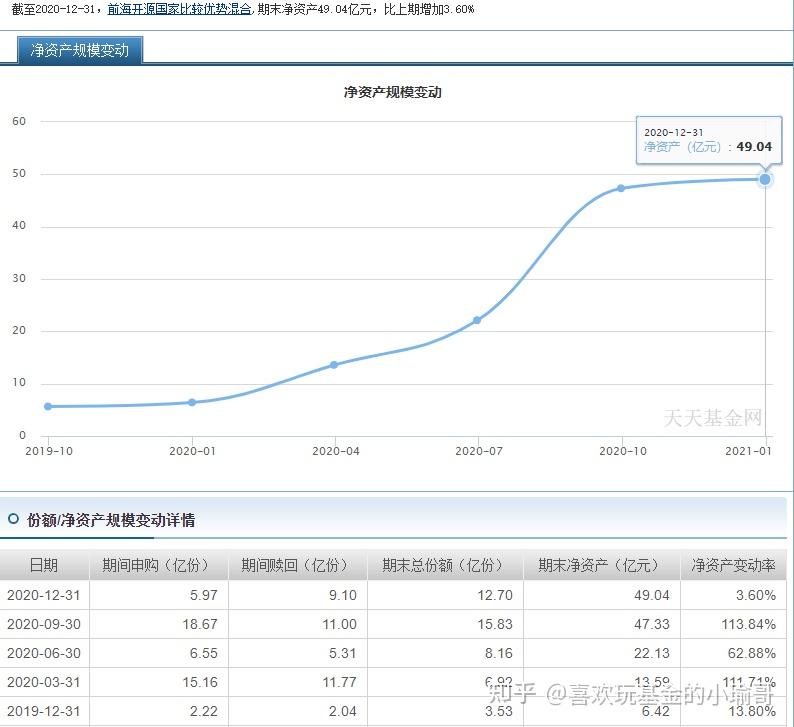This screenshot has width=794, height=727.
Task: Click the 49.04 tooltip box on chart
Action: (x=708, y=140)
